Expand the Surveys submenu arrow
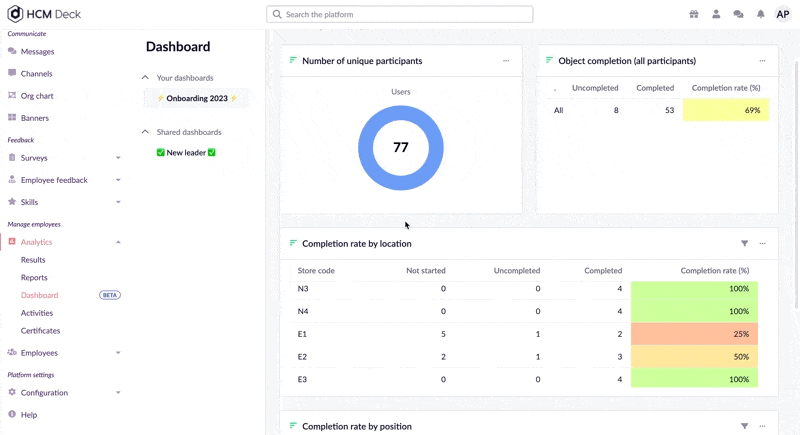This screenshot has width=800, height=435. point(118,158)
